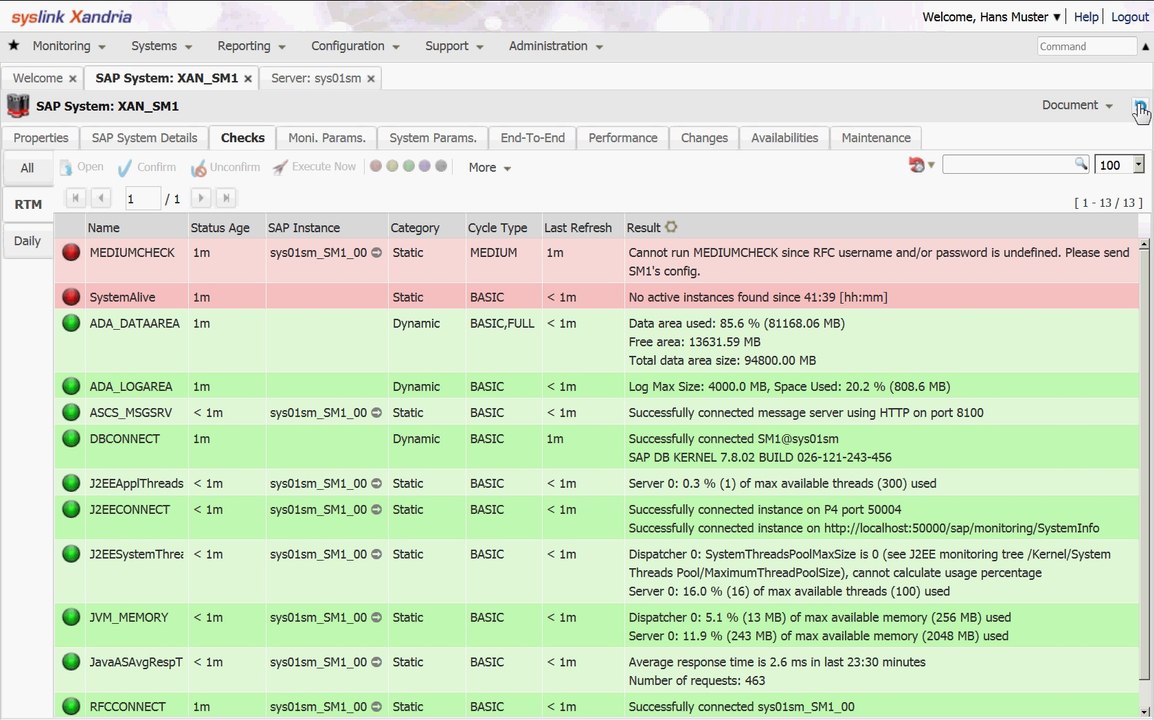Click the favorites star icon
The width and height of the screenshot is (1154, 720).
13,46
